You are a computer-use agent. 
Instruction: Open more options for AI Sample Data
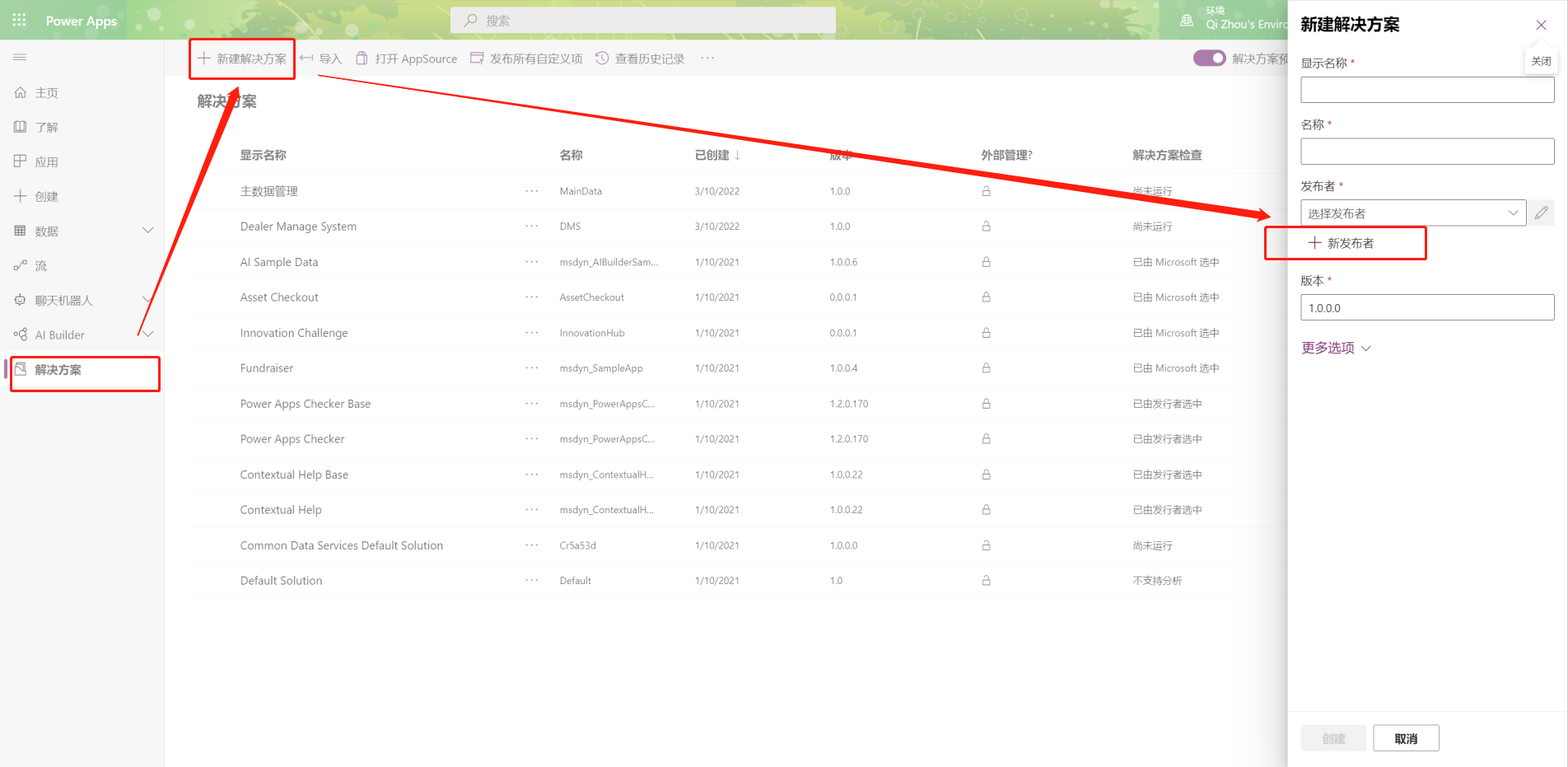(x=532, y=262)
